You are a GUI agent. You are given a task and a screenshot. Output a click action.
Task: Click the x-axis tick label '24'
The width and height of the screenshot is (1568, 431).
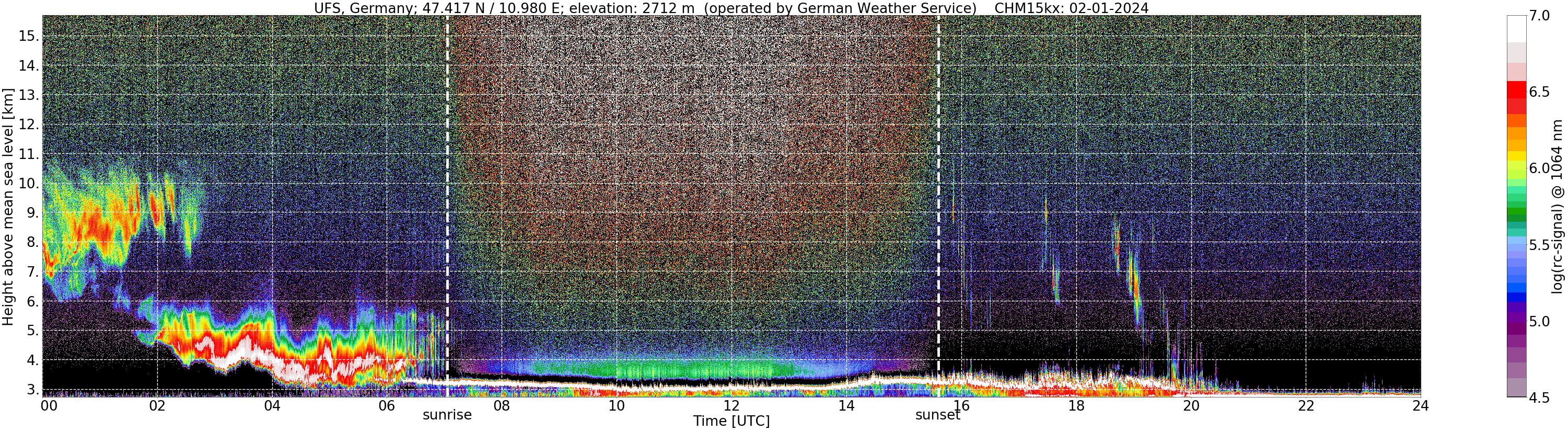[1421, 405]
